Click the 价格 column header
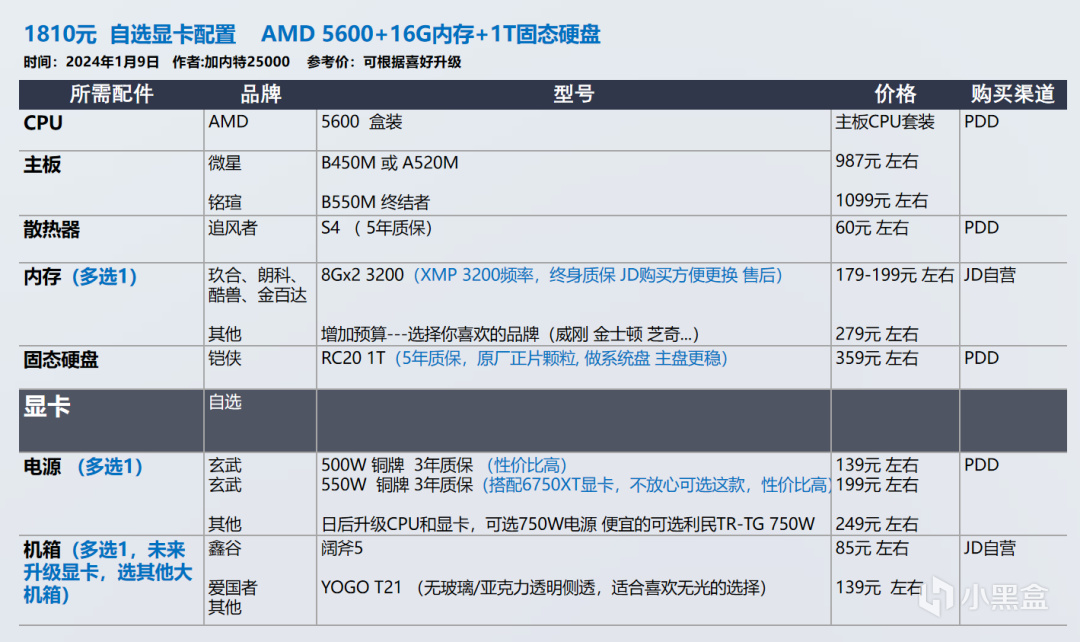The width and height of the screenshot is (1080, 642). click(895, 94)
